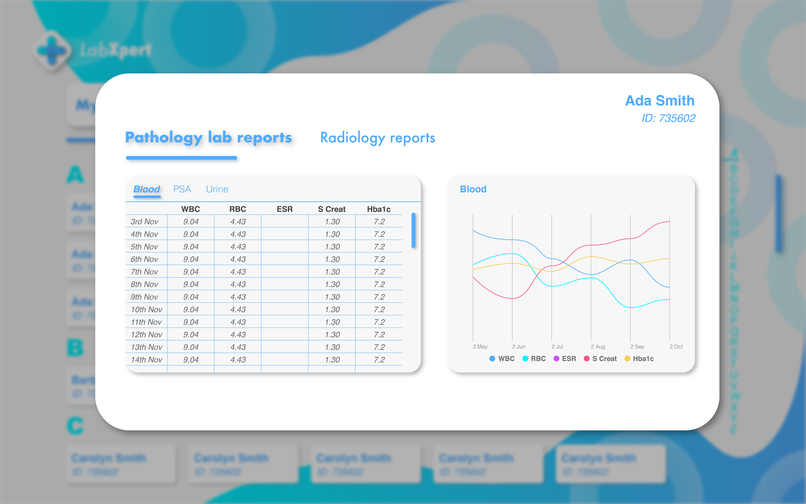The width and height of the screenshot is (806, 504).
Task: Open the Urine sub-tab
Action: point(217,189)
